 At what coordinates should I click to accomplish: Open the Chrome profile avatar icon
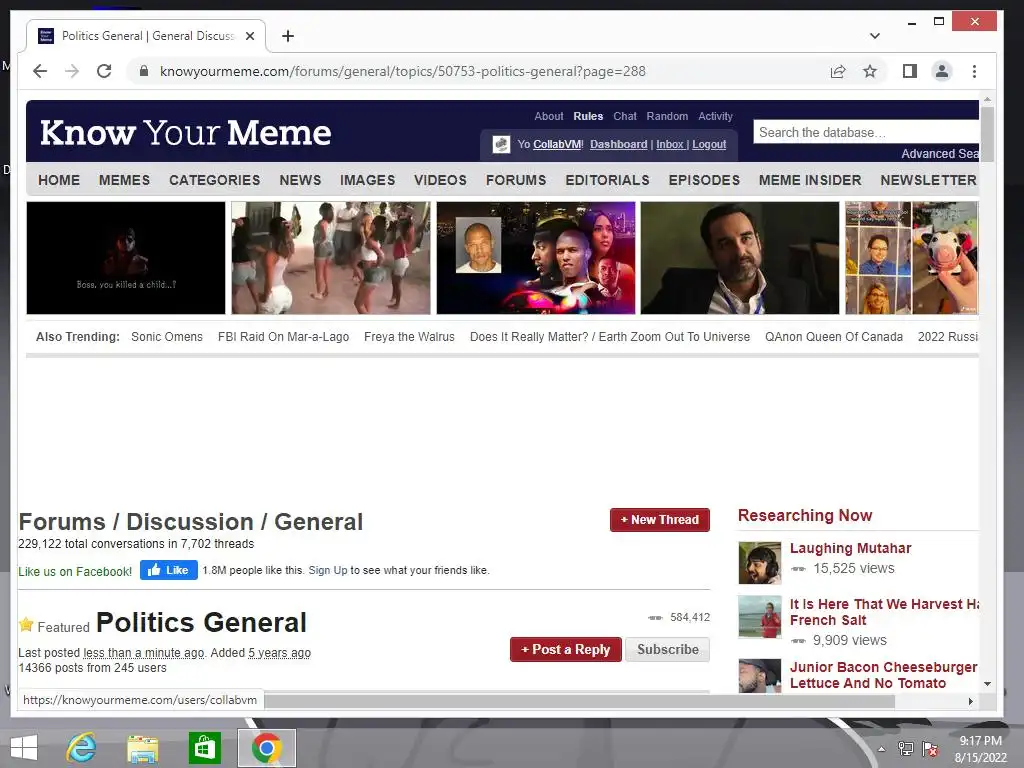point(942,71)
